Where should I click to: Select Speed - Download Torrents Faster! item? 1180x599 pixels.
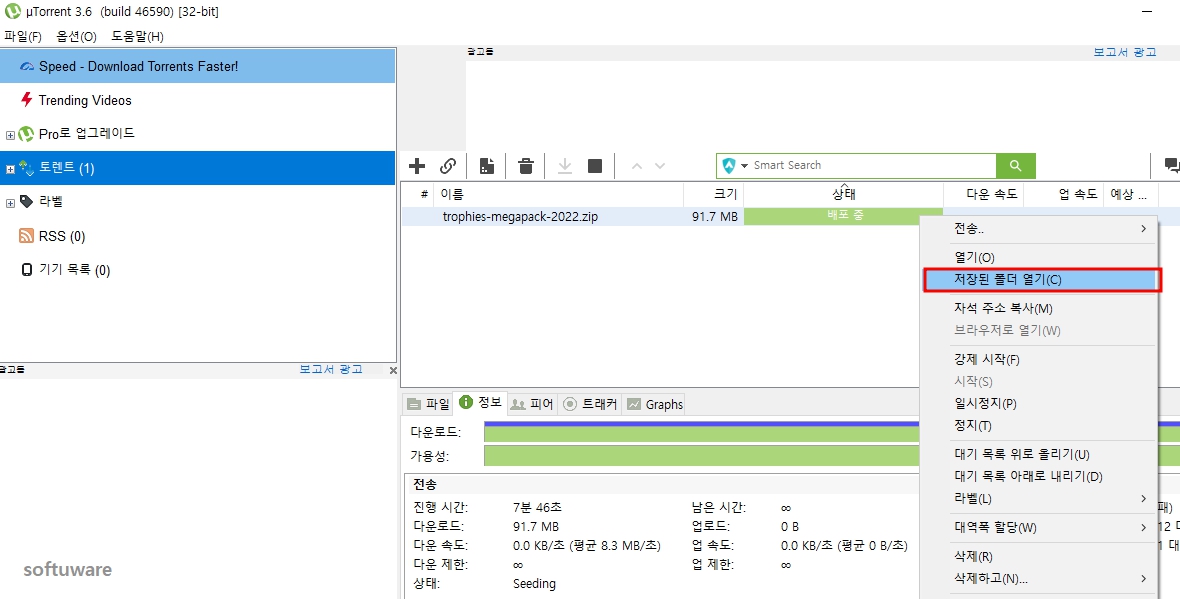click(x=197, y=66)
